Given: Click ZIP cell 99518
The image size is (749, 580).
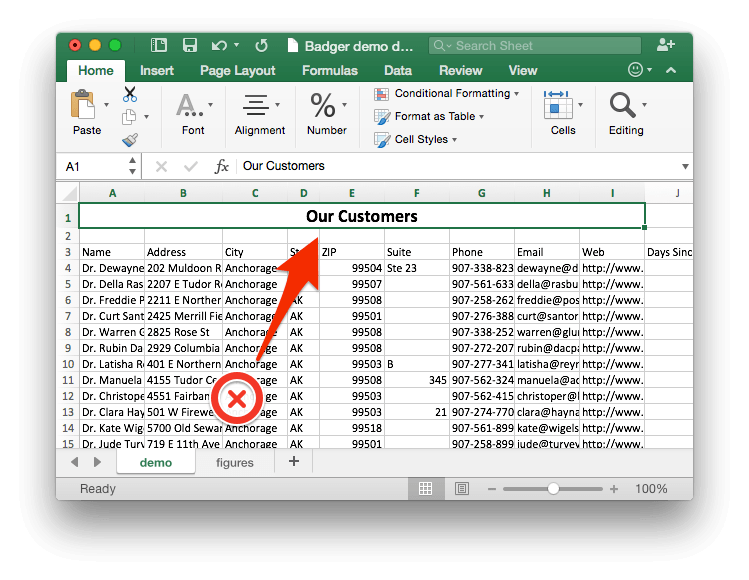Looking at the screenshot, I should tap(352, 428).
